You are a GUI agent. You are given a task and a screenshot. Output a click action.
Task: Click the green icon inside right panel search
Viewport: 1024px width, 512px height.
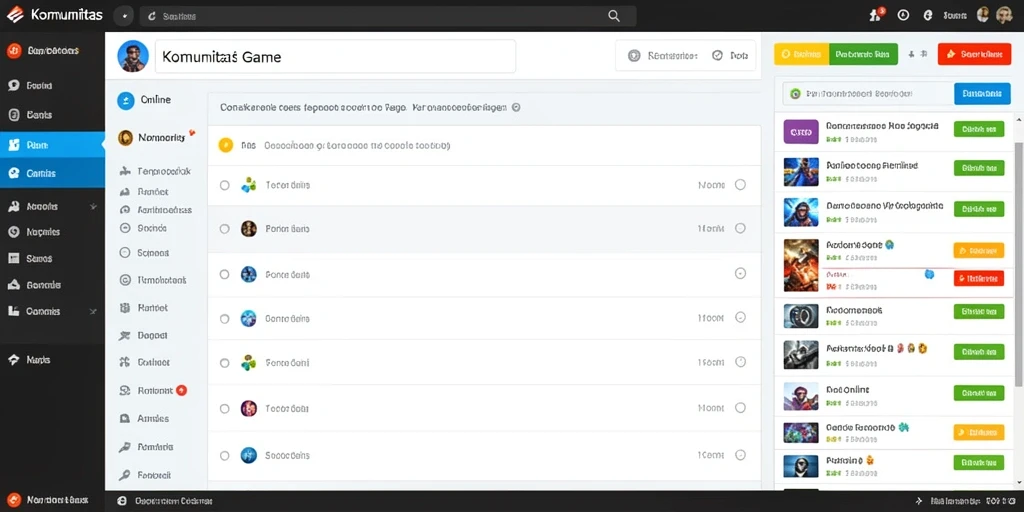(795, 94)
